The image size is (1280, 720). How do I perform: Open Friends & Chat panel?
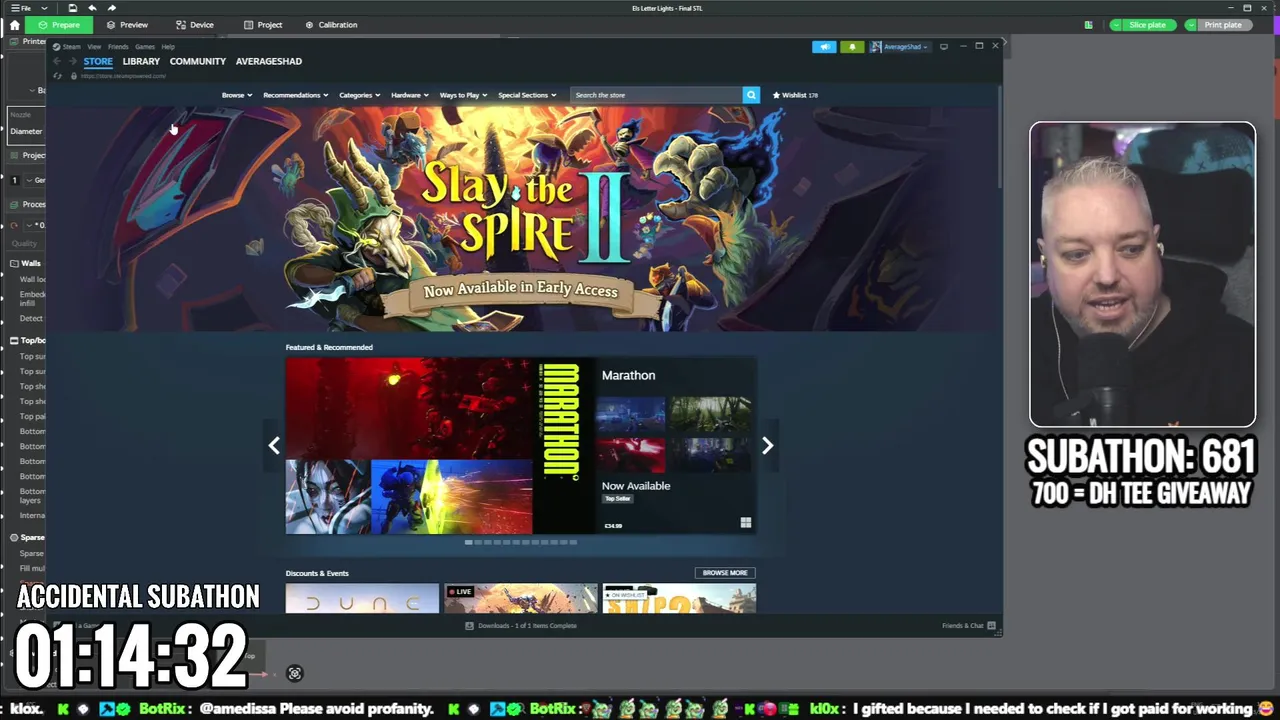pos(968,626)
